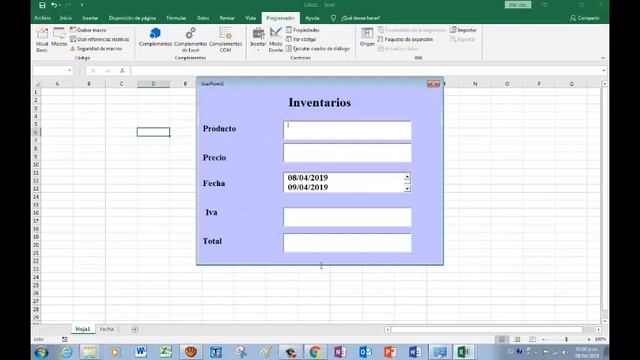Click zoom out minus button

[543, 339]
